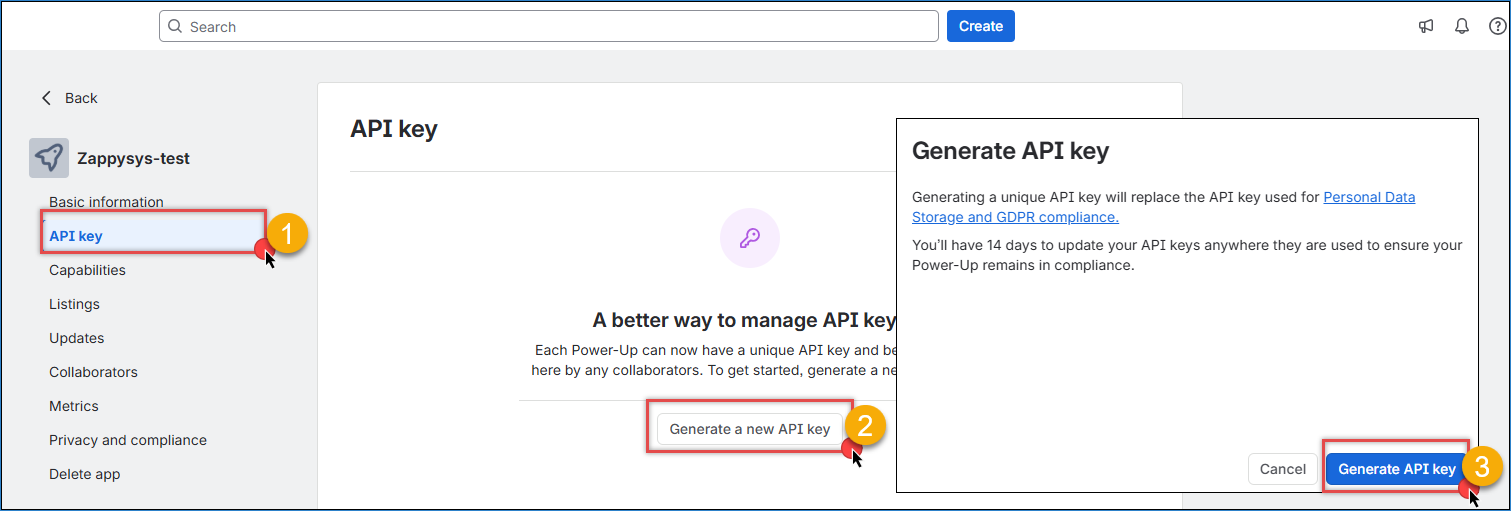1511x511 pixels.
Task: Open the notifications bell icon
Action: click(x=1462, y=26)
